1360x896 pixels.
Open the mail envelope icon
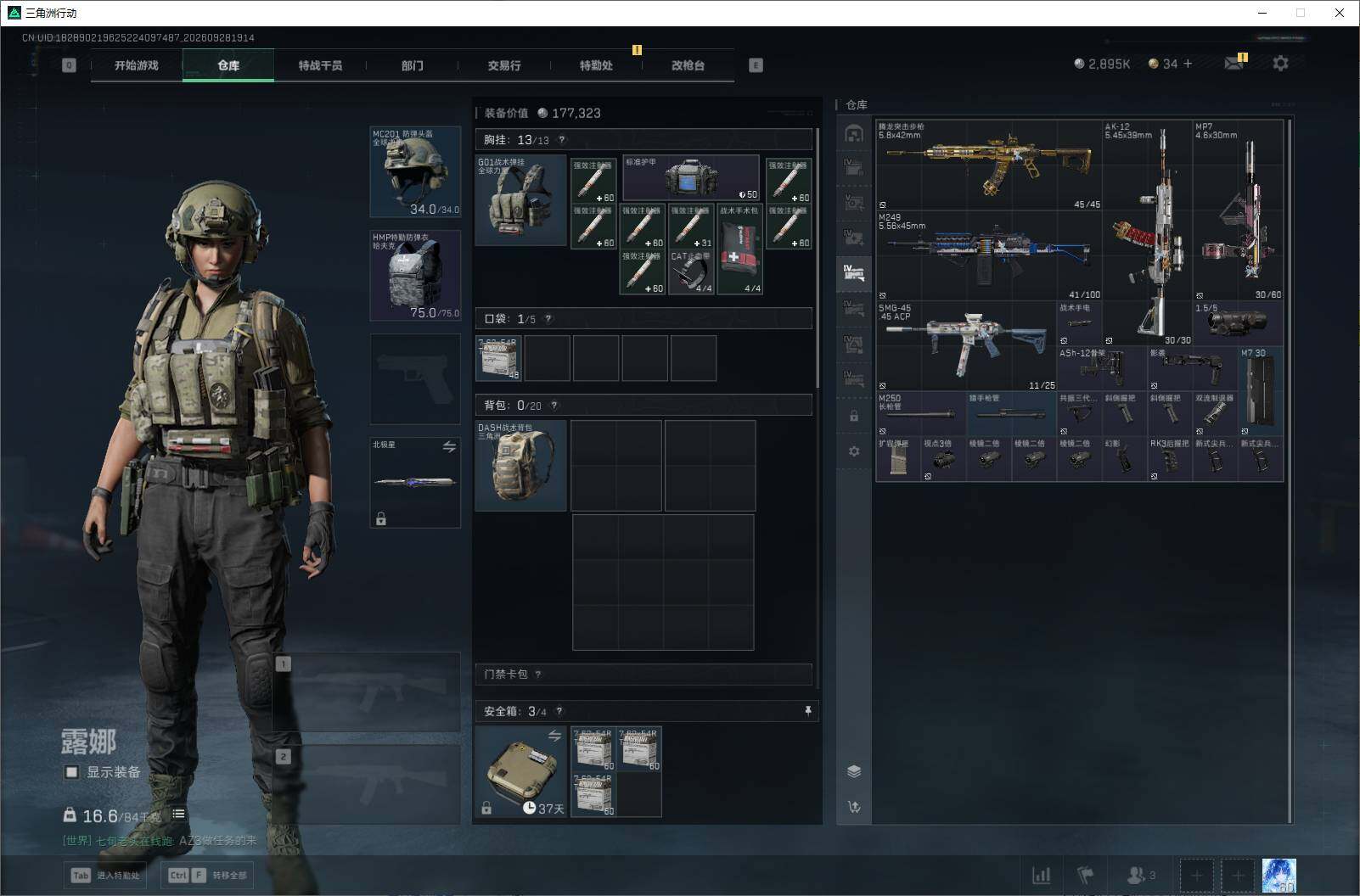pos(1234,64)
